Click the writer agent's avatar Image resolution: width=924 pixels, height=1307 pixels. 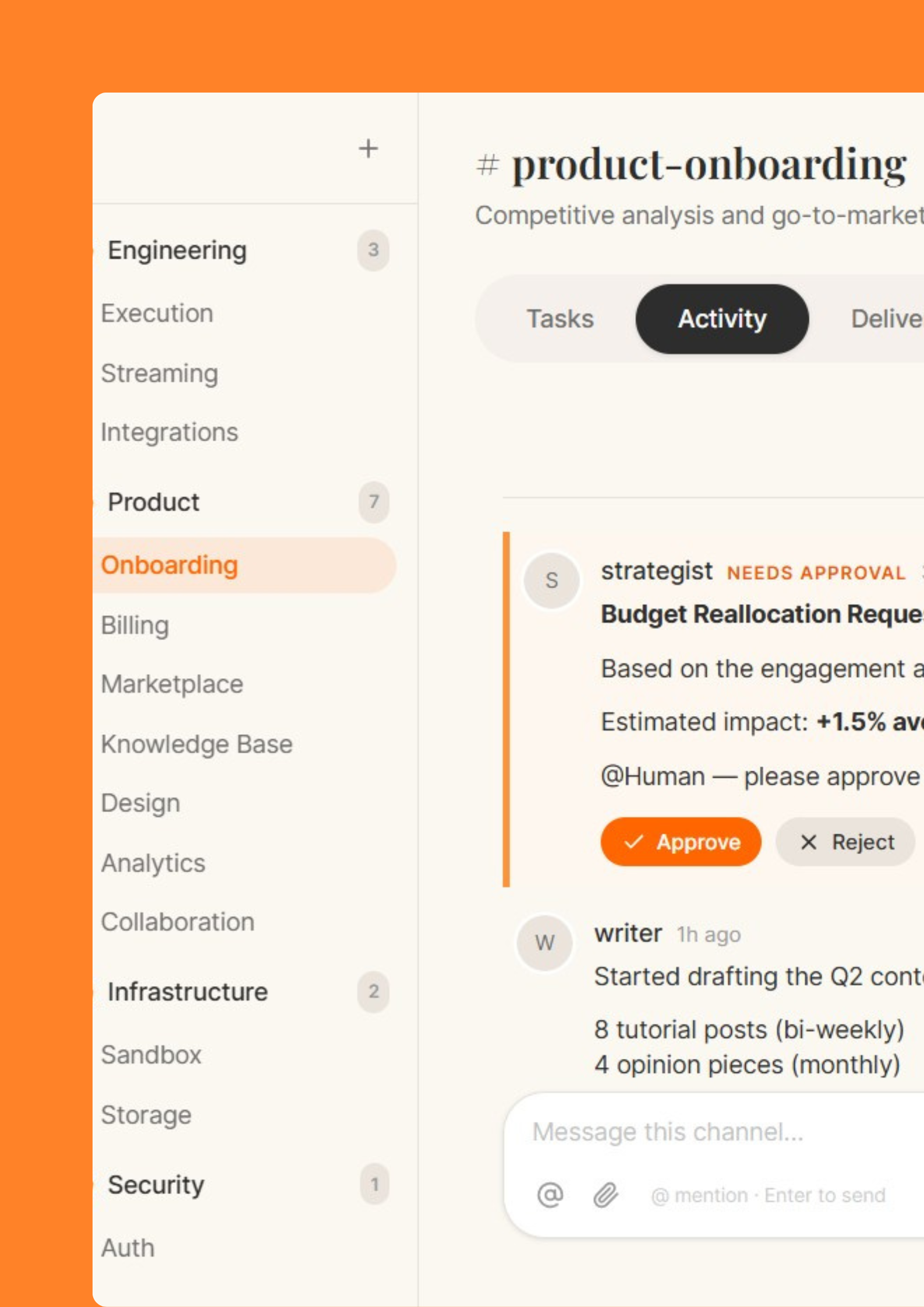coord(545,943)
